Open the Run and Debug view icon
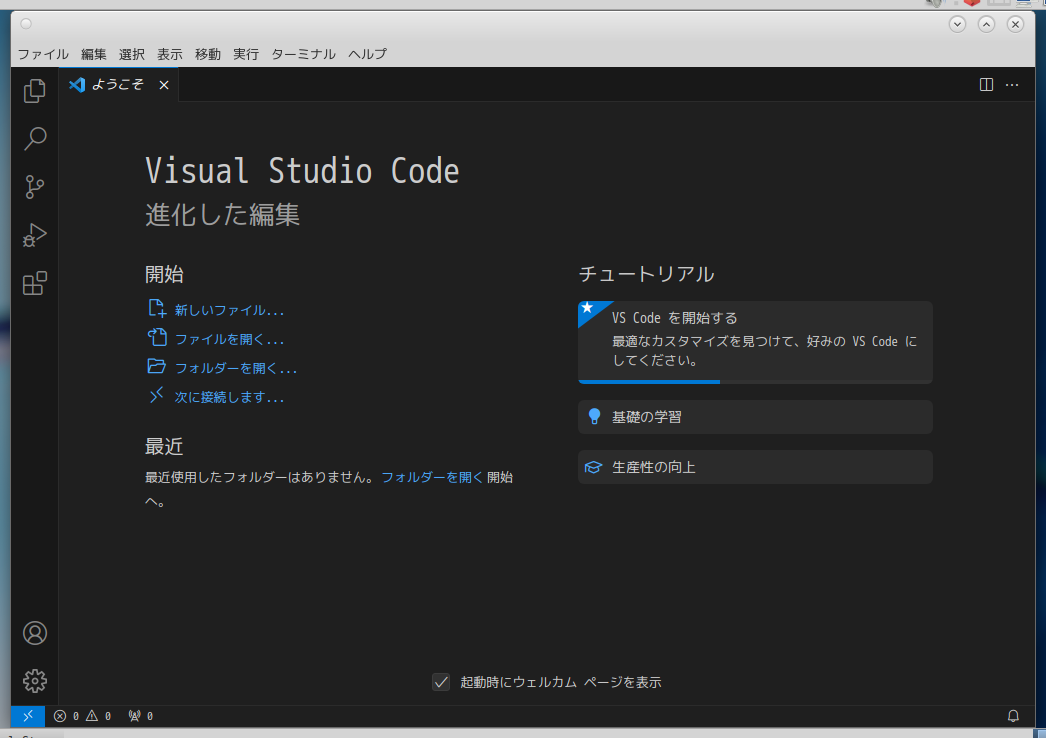This screenshot has height=738, width=1046. [x=35, y=235]
